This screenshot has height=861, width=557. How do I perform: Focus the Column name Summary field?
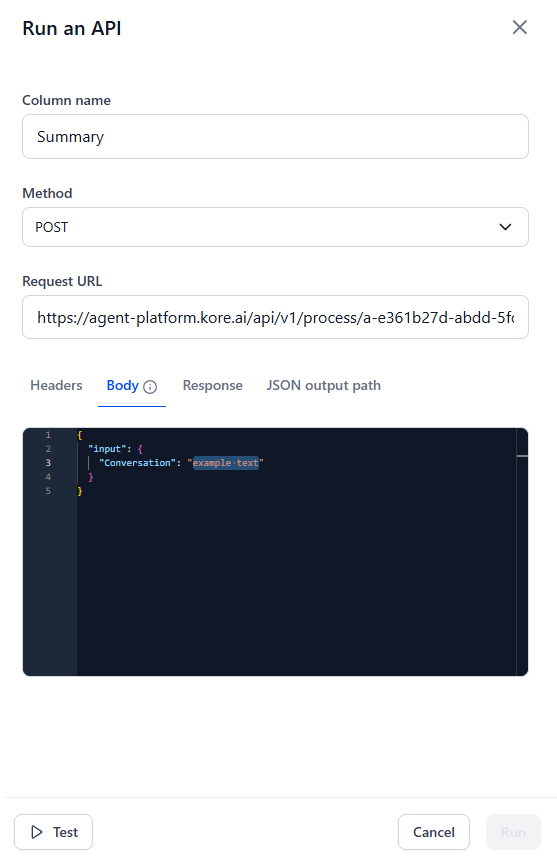click(275, 137)
